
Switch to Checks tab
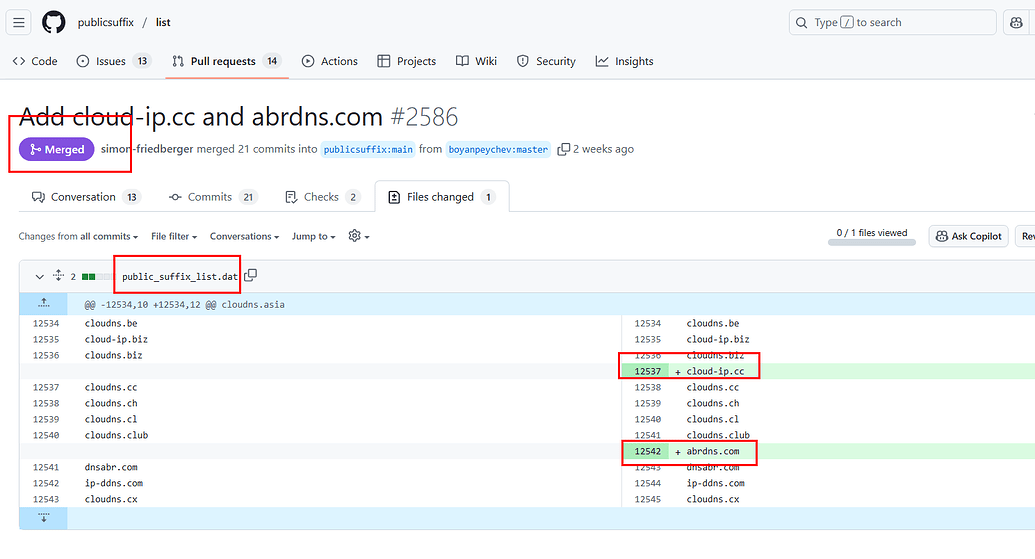point(322,197)
